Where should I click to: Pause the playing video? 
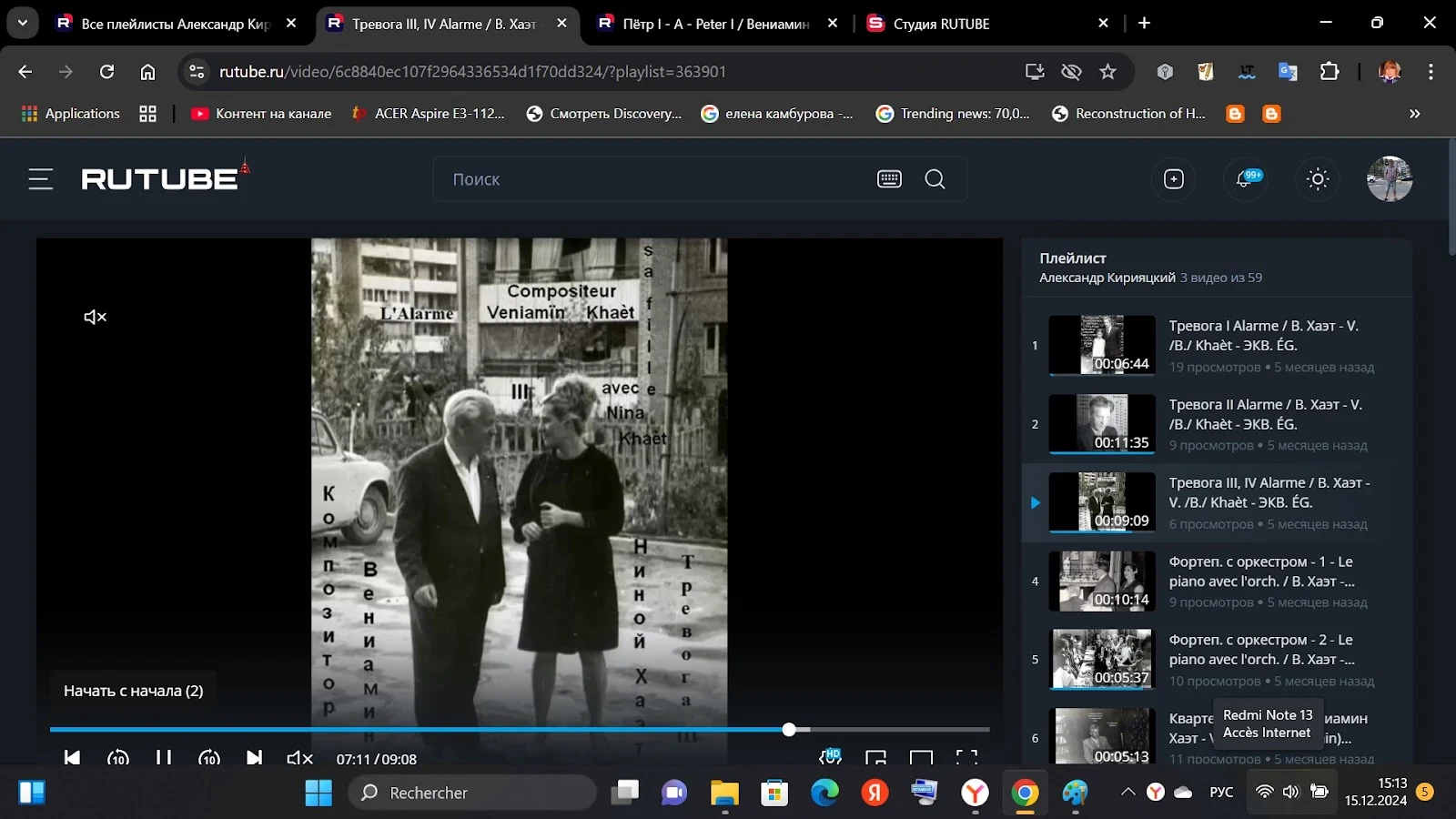[x=164, y=758]
